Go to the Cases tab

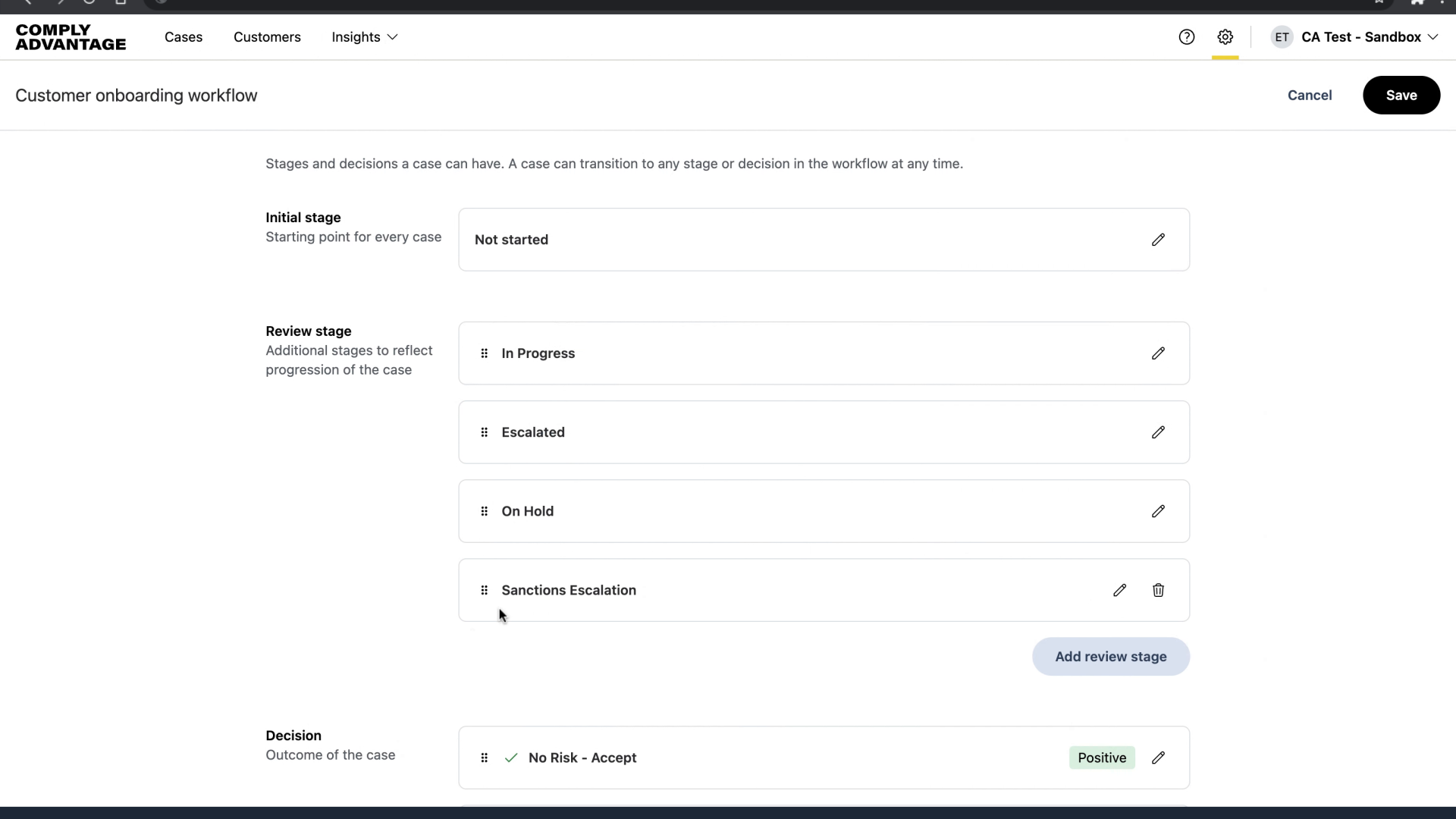pyautogui.click(x=184, y=37)
